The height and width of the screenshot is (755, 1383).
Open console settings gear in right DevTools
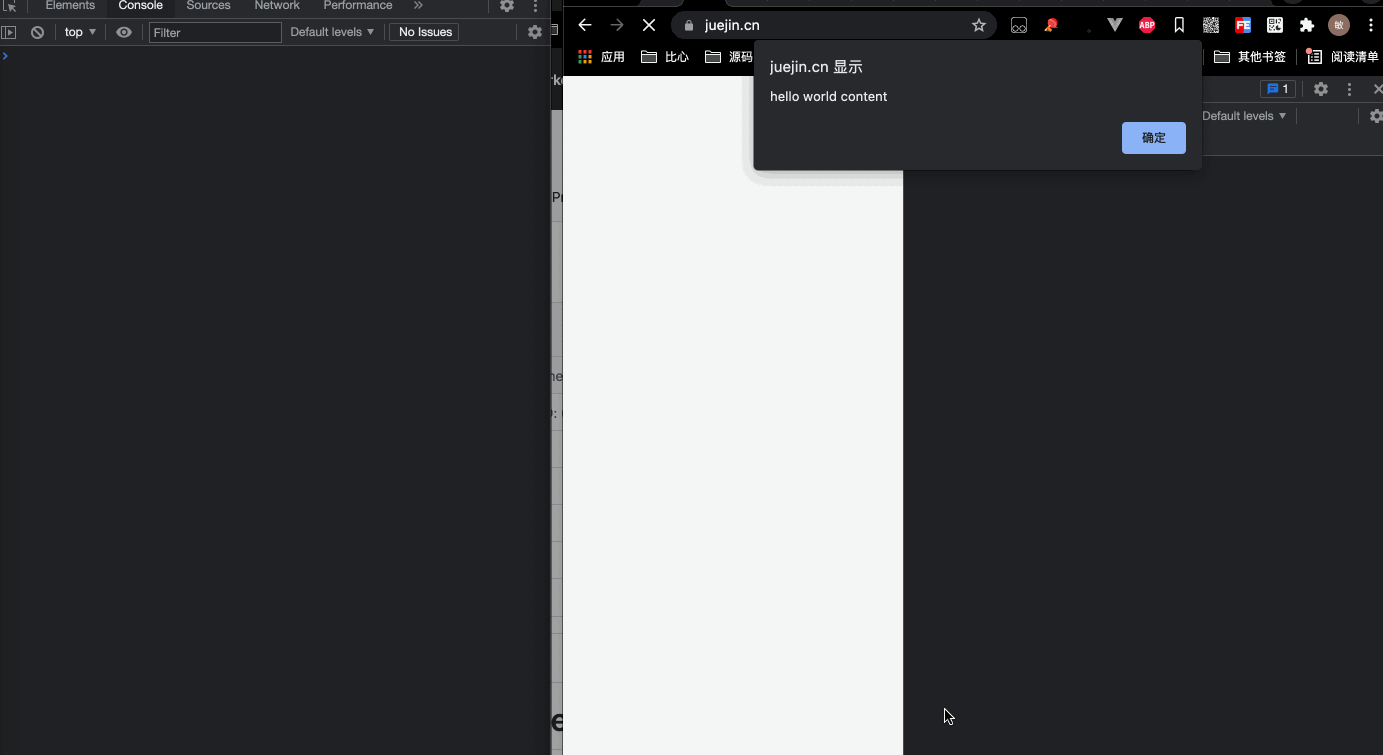(x=1376, y=116)
